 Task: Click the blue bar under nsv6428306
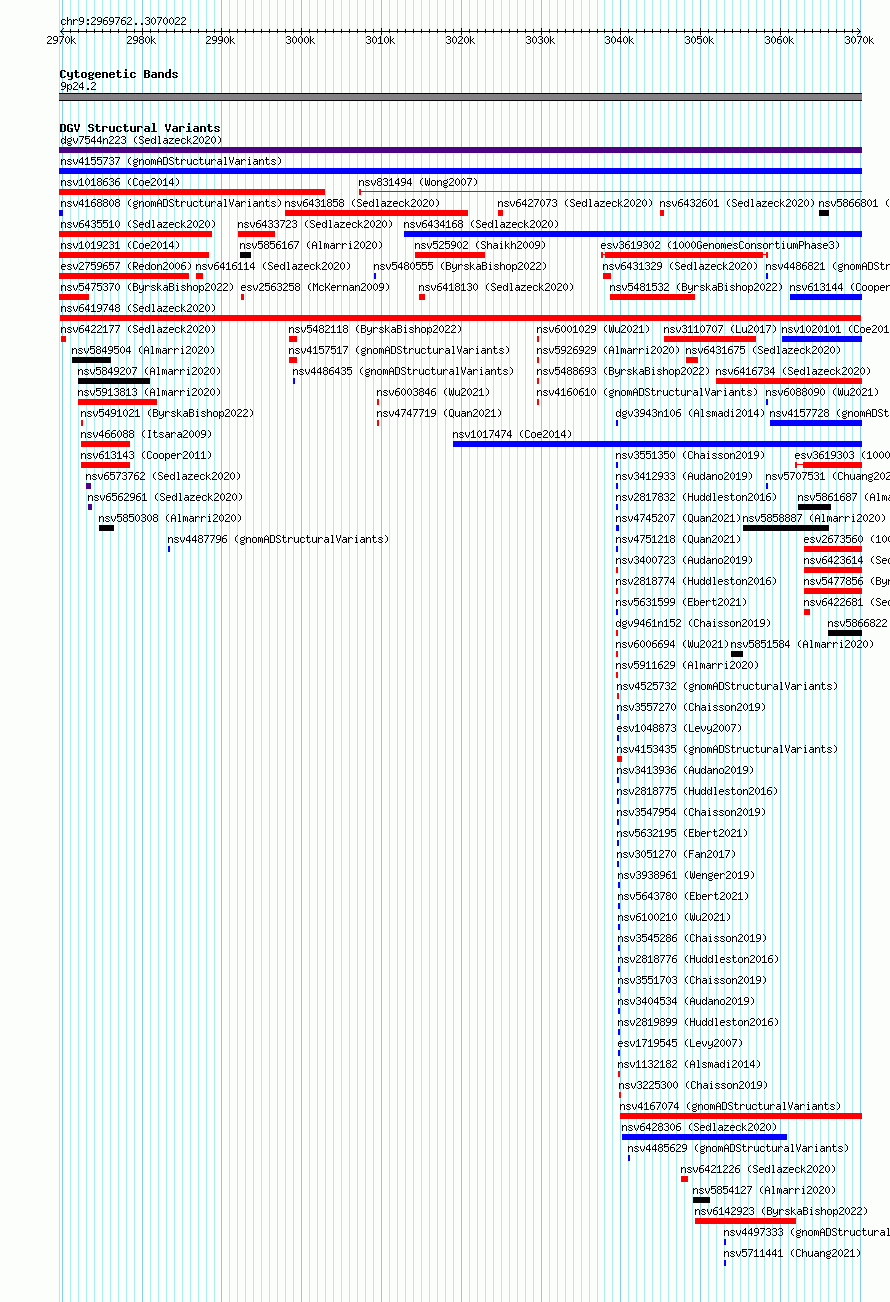[704, 1137]
